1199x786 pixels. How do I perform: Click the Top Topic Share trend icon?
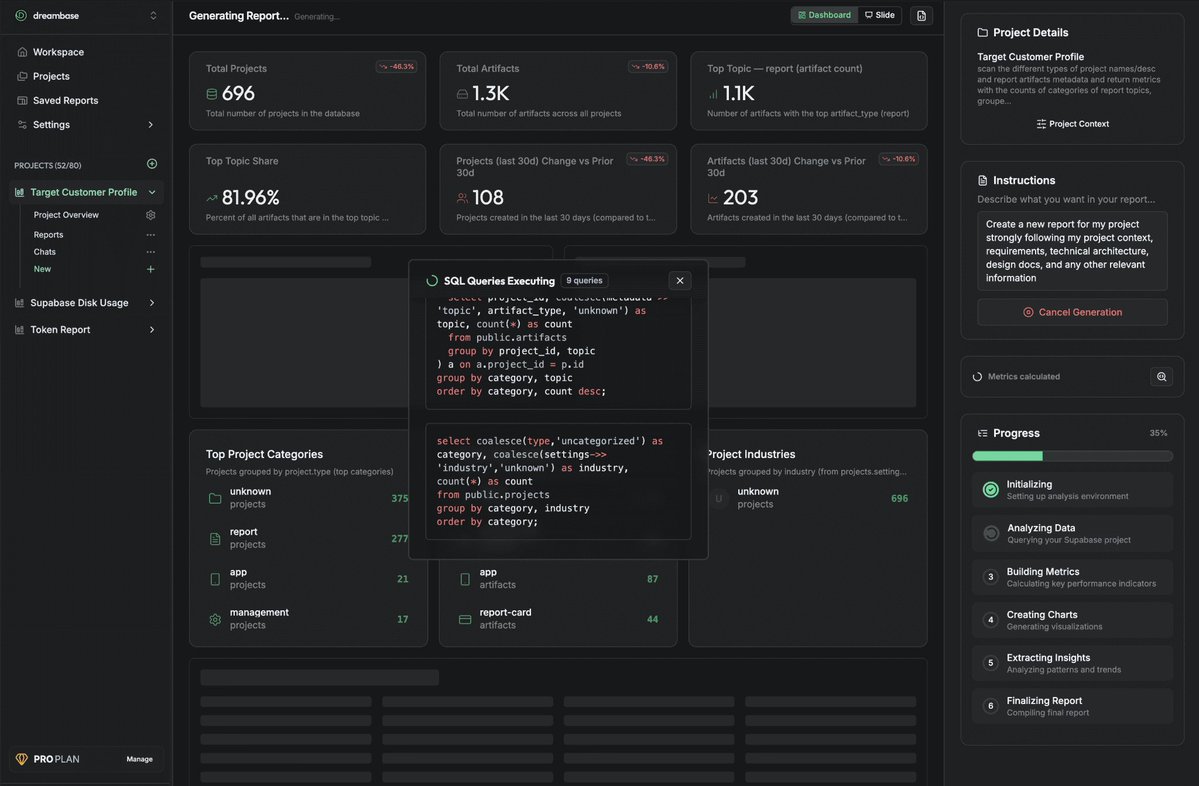point(212,198)
